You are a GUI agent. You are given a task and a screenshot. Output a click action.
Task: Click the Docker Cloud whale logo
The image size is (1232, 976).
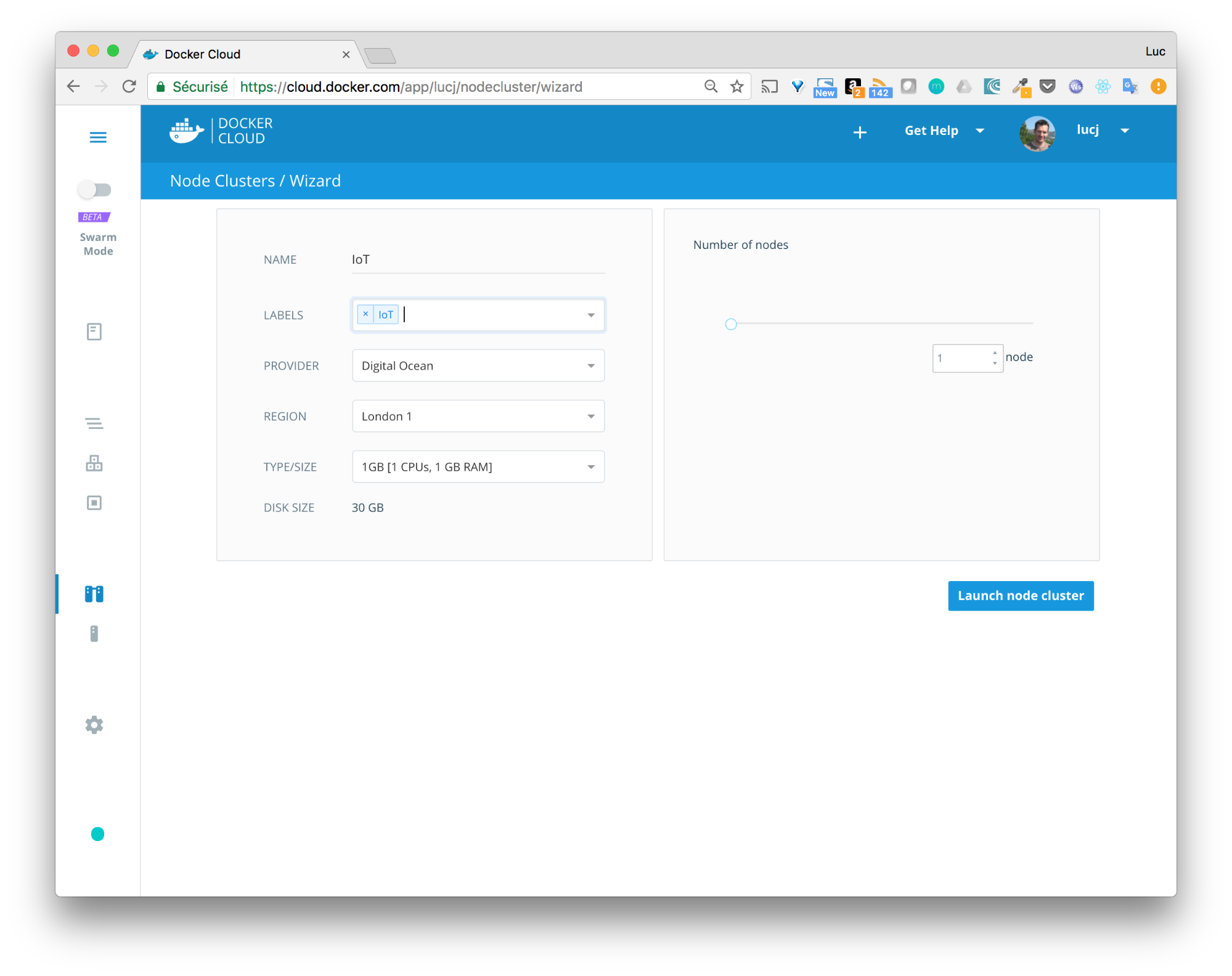[185, 131]
